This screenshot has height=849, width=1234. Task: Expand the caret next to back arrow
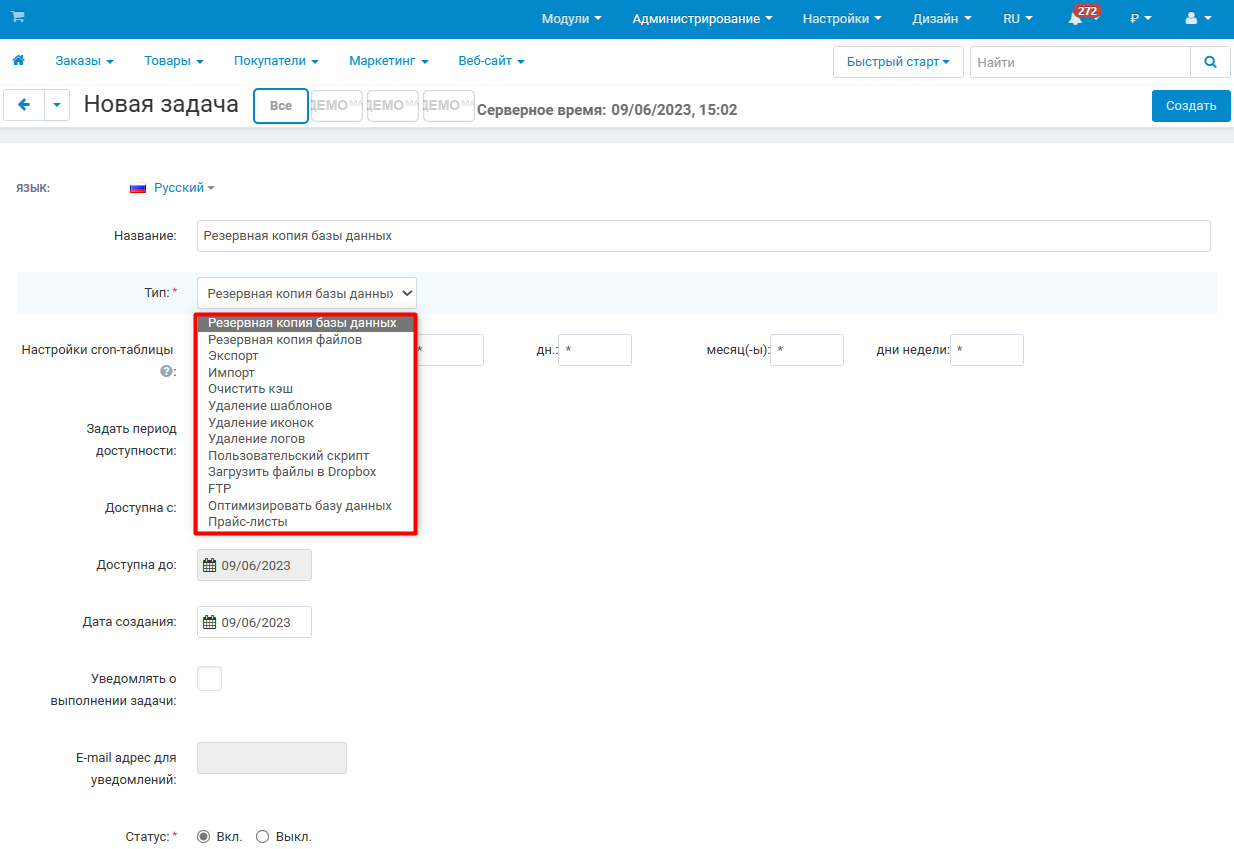57,105
